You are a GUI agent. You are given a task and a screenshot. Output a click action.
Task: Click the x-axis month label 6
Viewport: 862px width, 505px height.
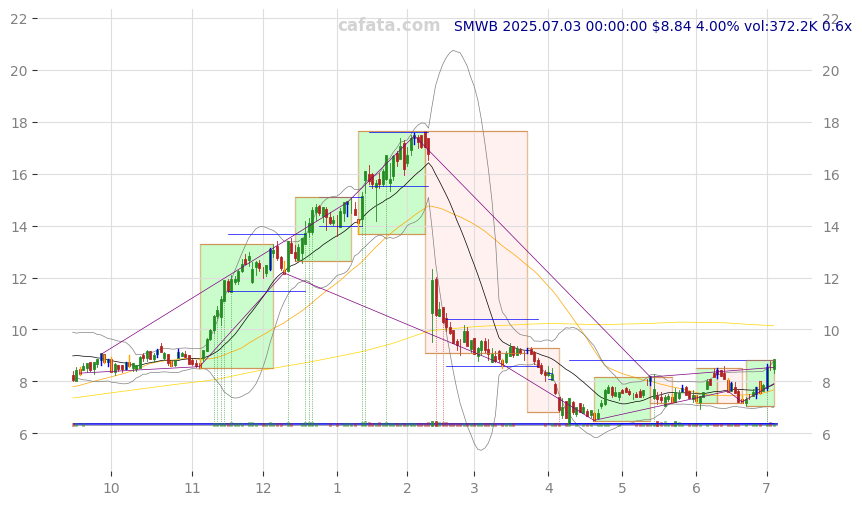coord(696,489)
